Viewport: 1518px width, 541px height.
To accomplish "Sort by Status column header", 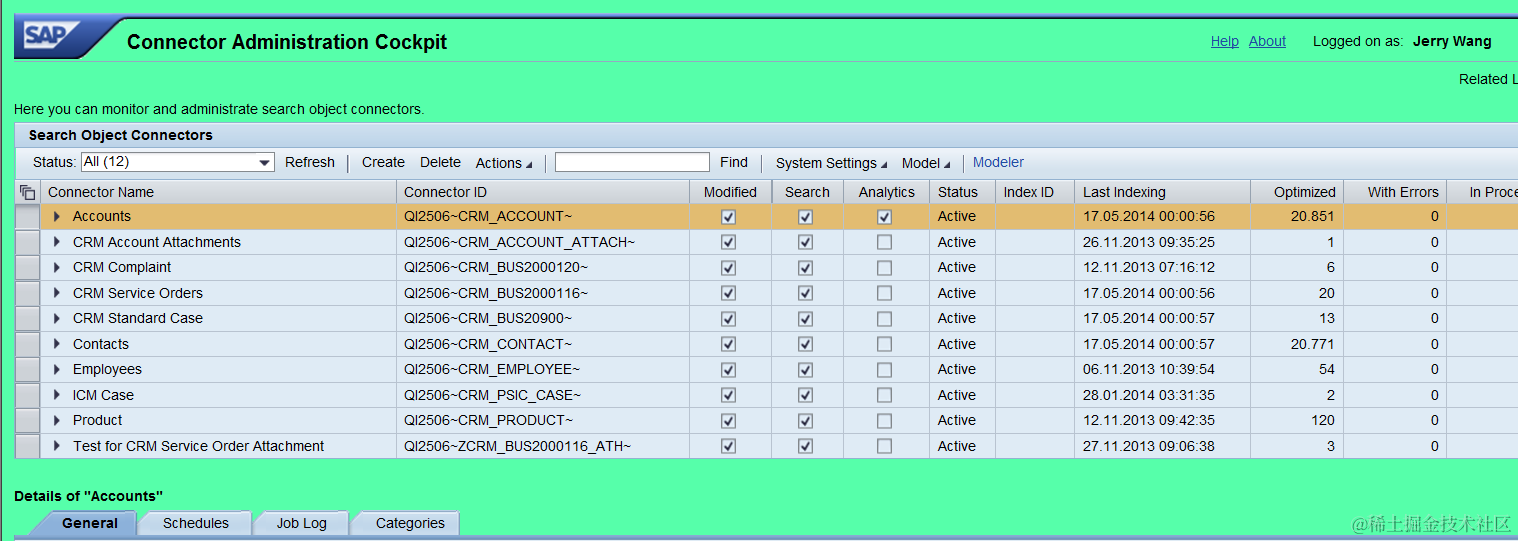I will [962, 192].
